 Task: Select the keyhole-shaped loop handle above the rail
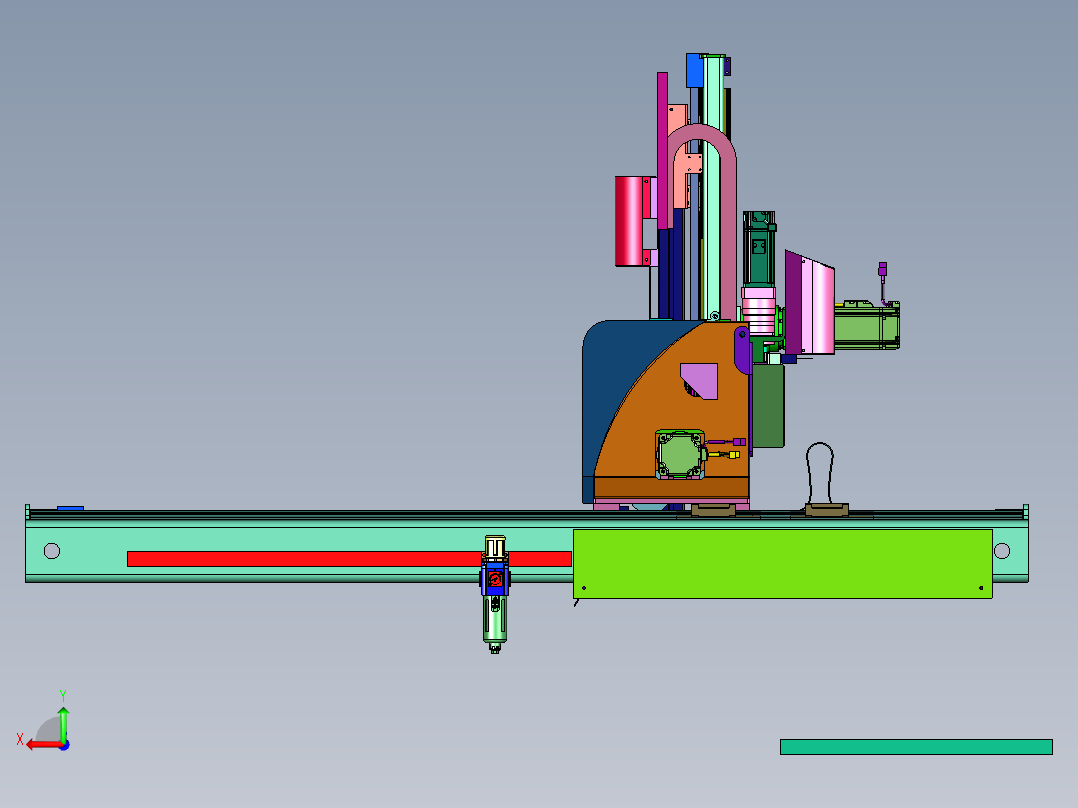tap(820, 474)
